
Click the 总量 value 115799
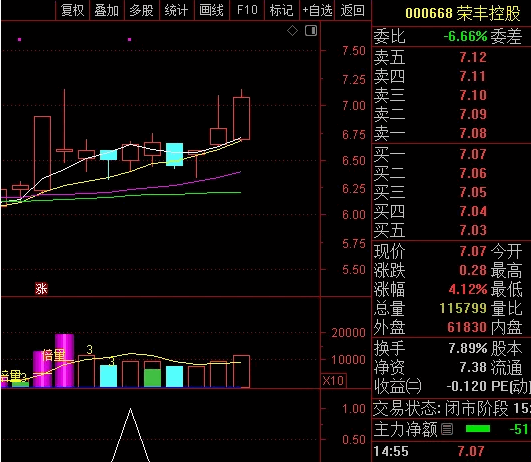click(463, 308)
